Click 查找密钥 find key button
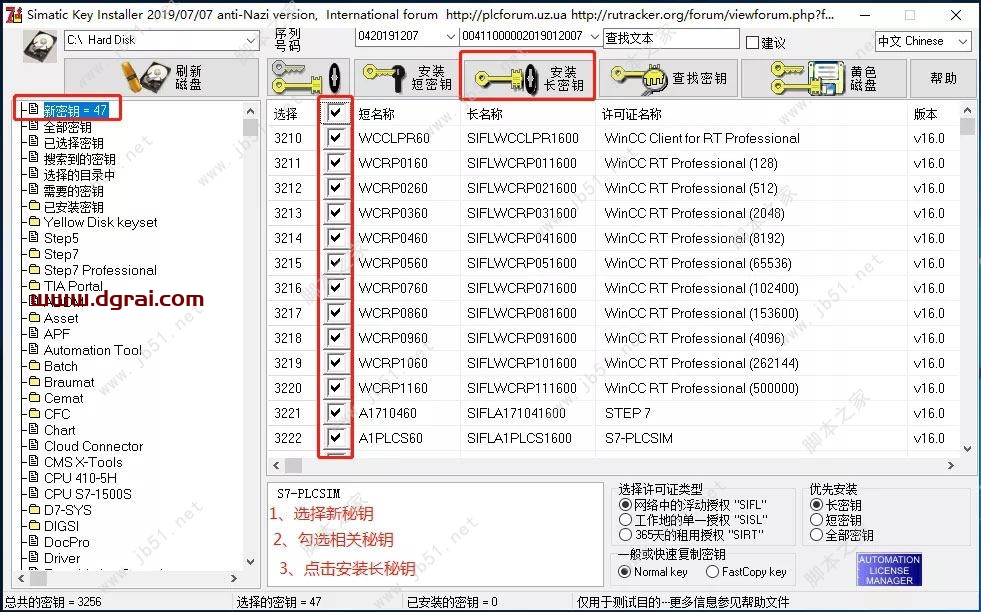The height and width of the screenshot is (612, 981). [668, 78]
